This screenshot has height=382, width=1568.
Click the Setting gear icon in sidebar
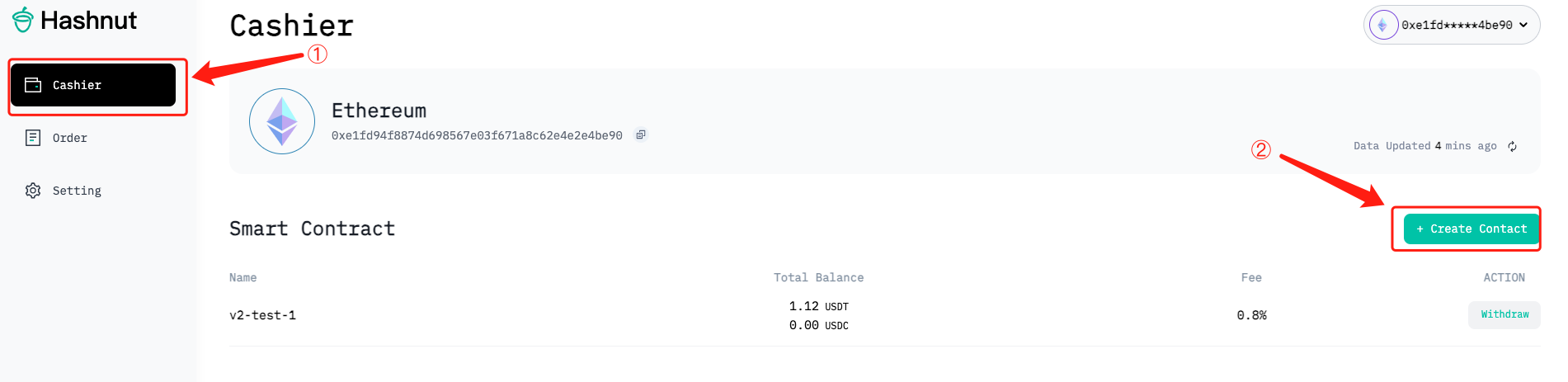coord(33,191)
